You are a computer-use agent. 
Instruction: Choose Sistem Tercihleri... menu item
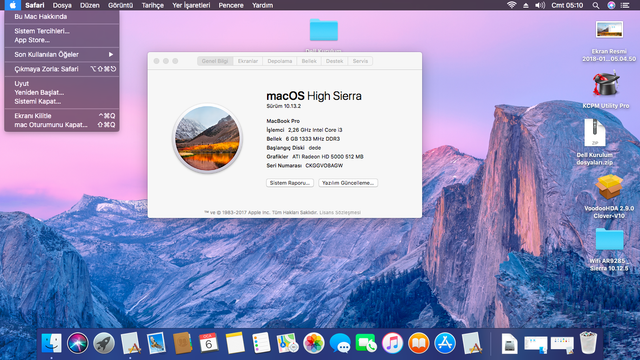62,31
